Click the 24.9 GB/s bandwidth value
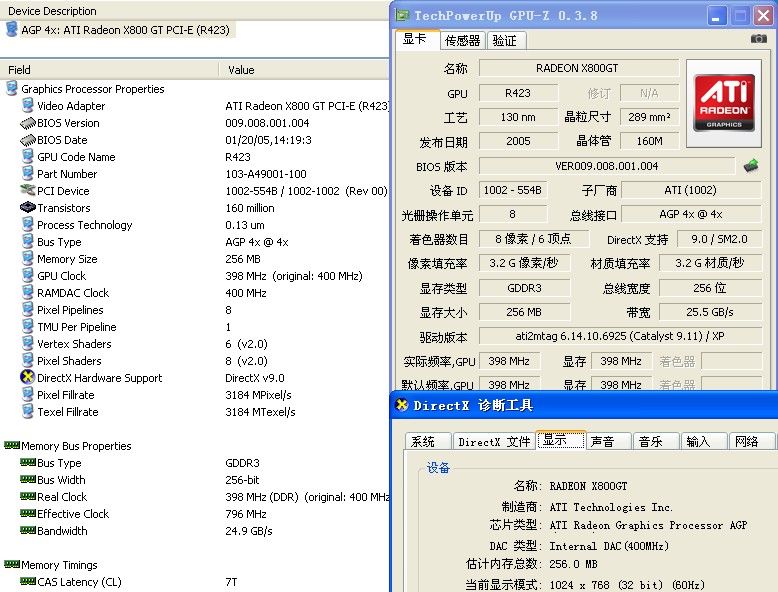This screenshot has width=778, height=592. click(249, 530)
